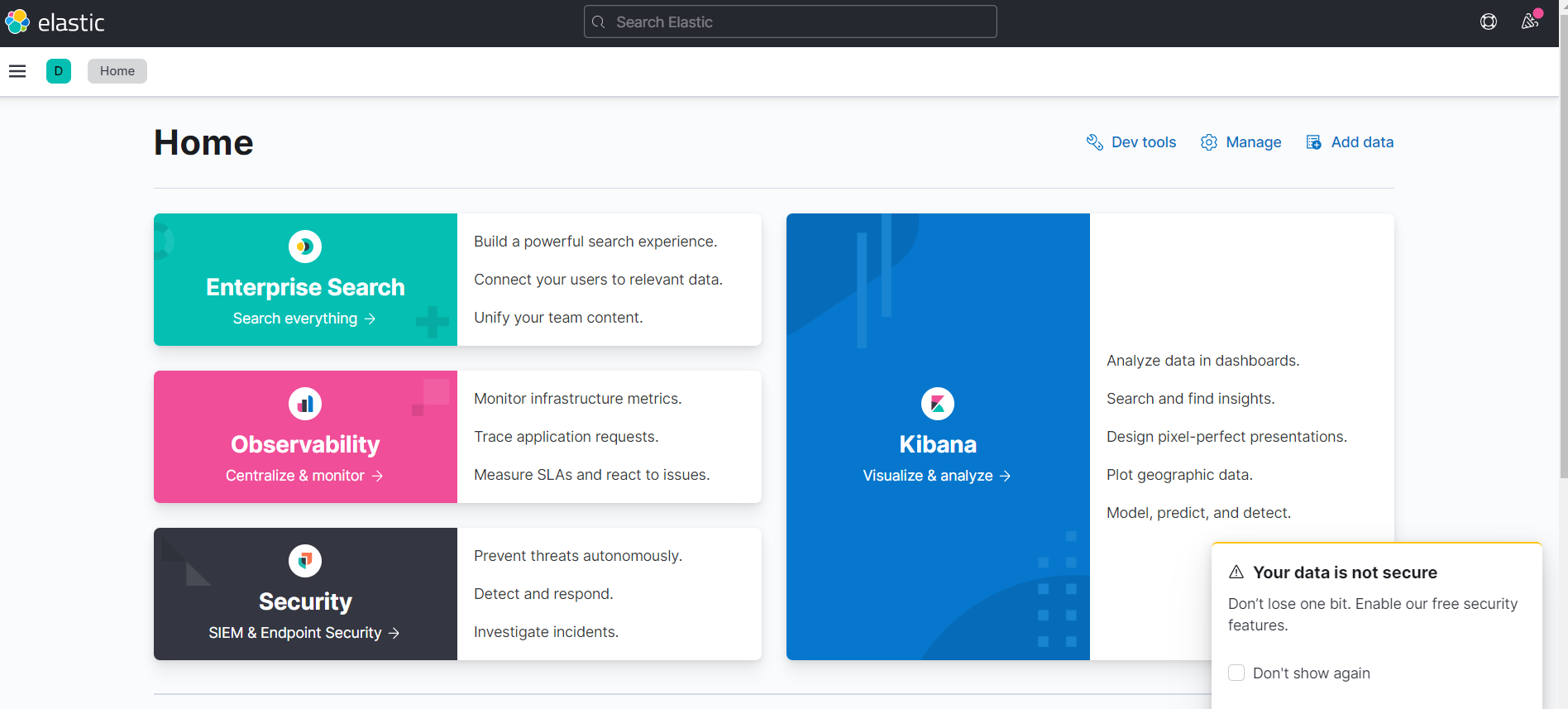Viewport: 1568px width, 709px height.
Task: Click the Manage gear icon
Action: coord(1209,142)
